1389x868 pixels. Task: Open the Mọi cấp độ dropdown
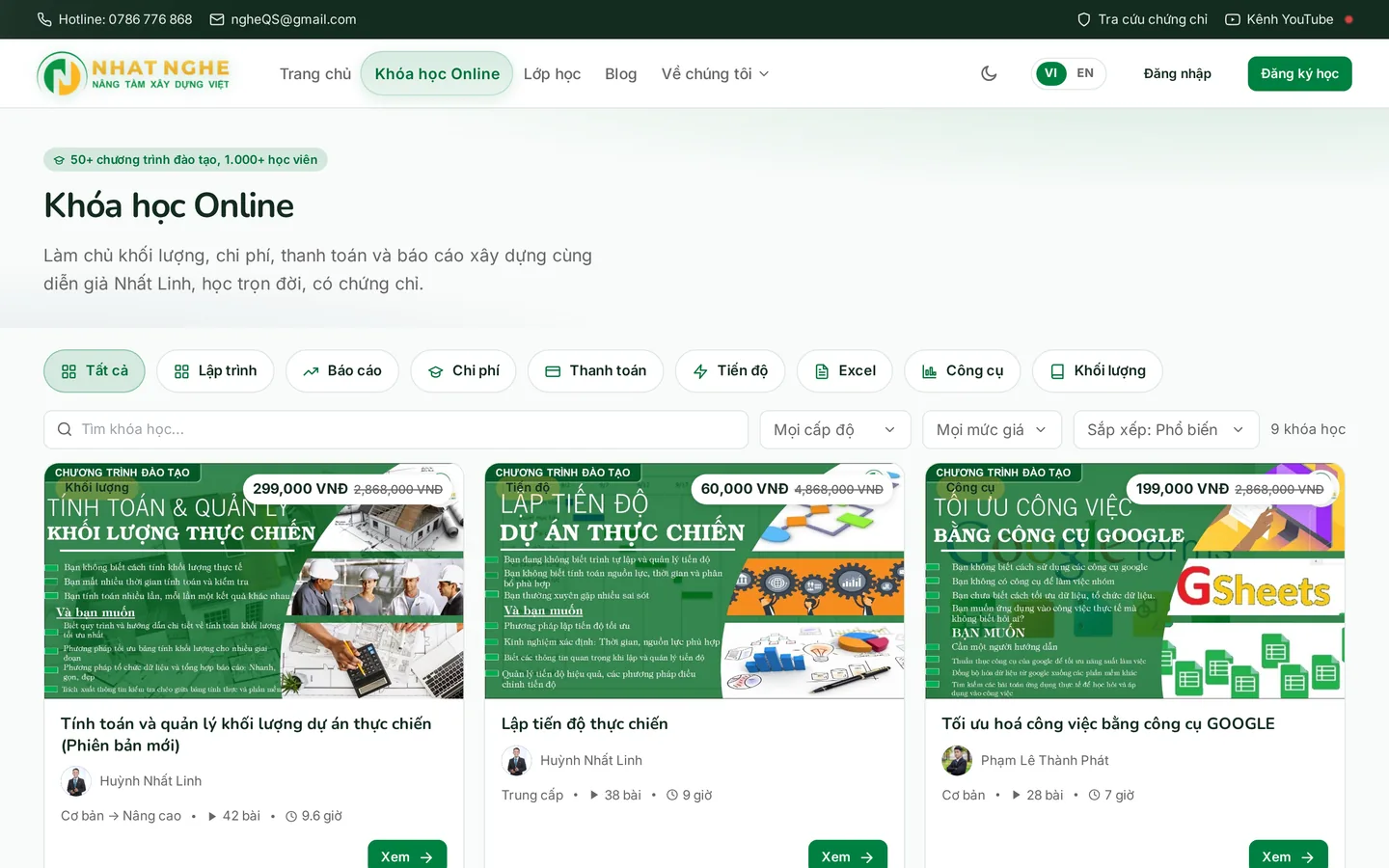coord(835,429)
